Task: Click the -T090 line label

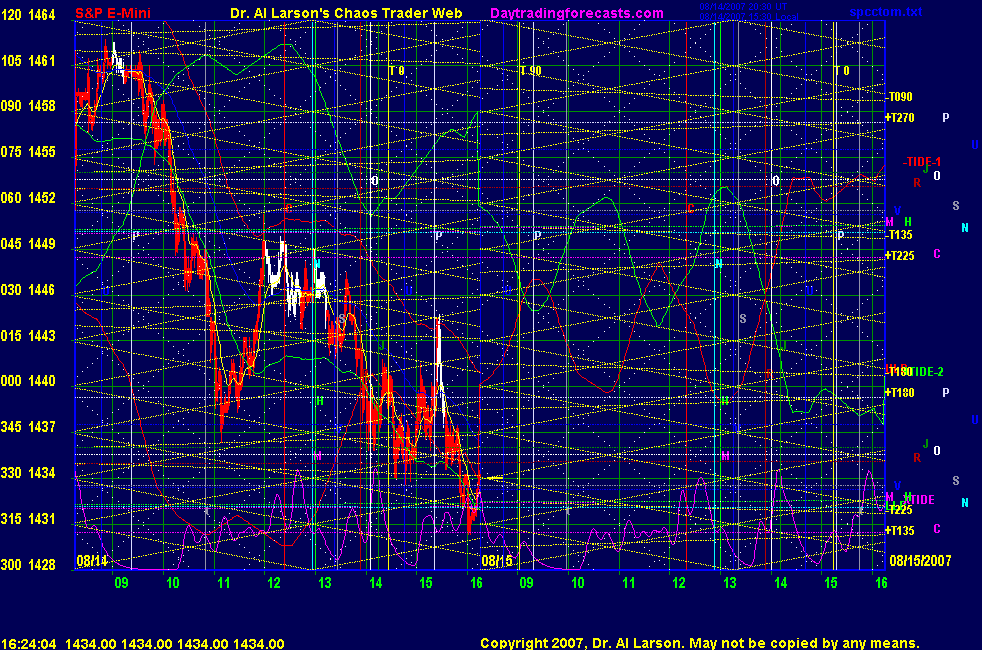Action: (x=899, y=97)
